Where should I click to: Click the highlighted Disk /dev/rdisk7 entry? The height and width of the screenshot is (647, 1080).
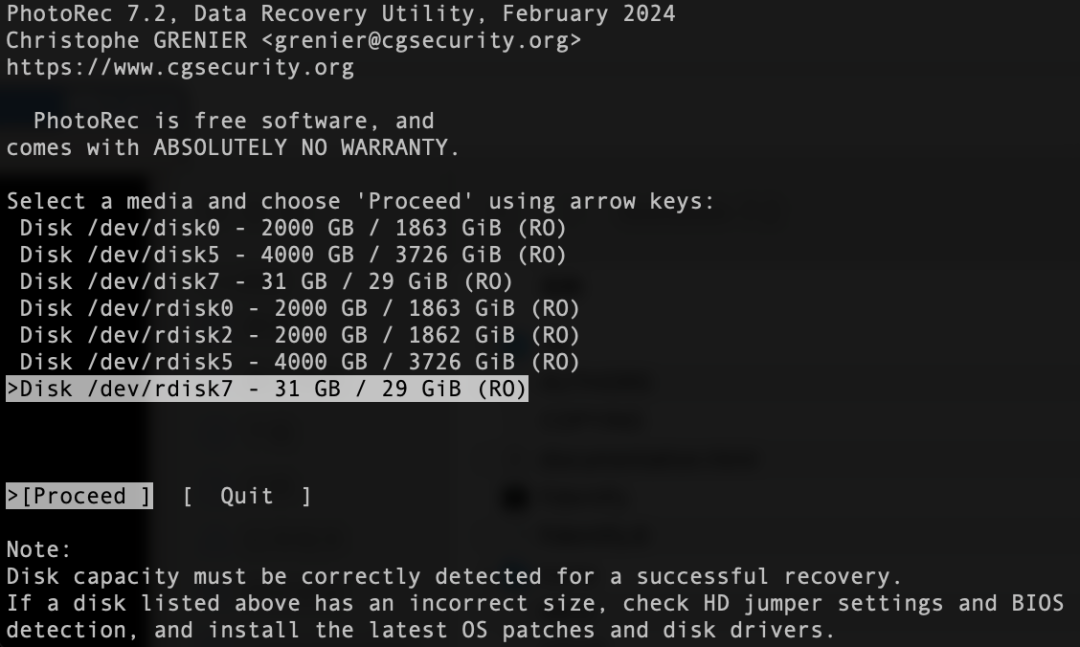267,389
